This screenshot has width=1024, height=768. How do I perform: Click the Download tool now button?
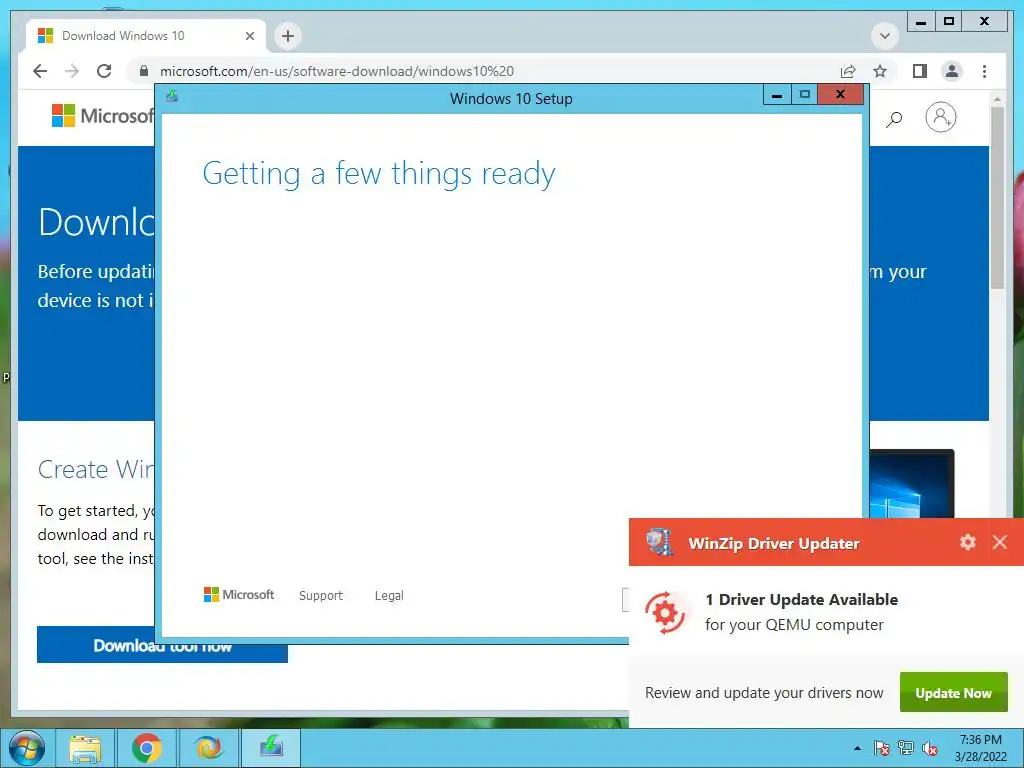coord(162,645)
